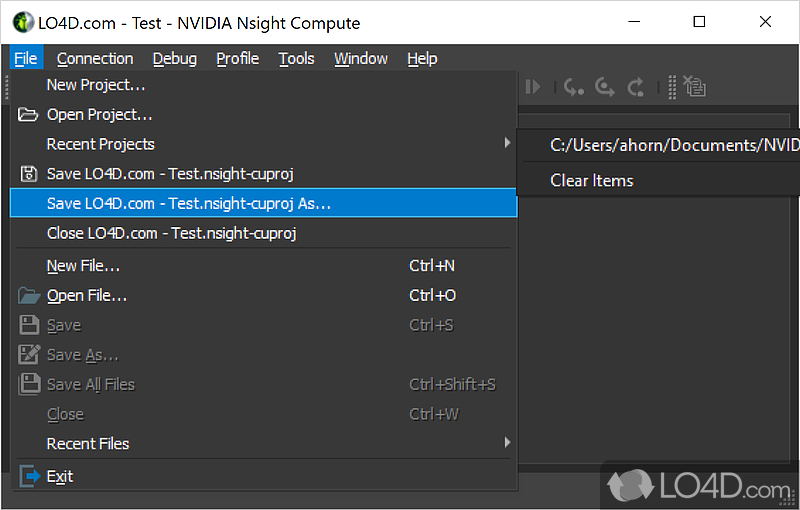Click the folder icon beside Open File
This screenshot has width=800, height=510.
click(x=29, y=296)
